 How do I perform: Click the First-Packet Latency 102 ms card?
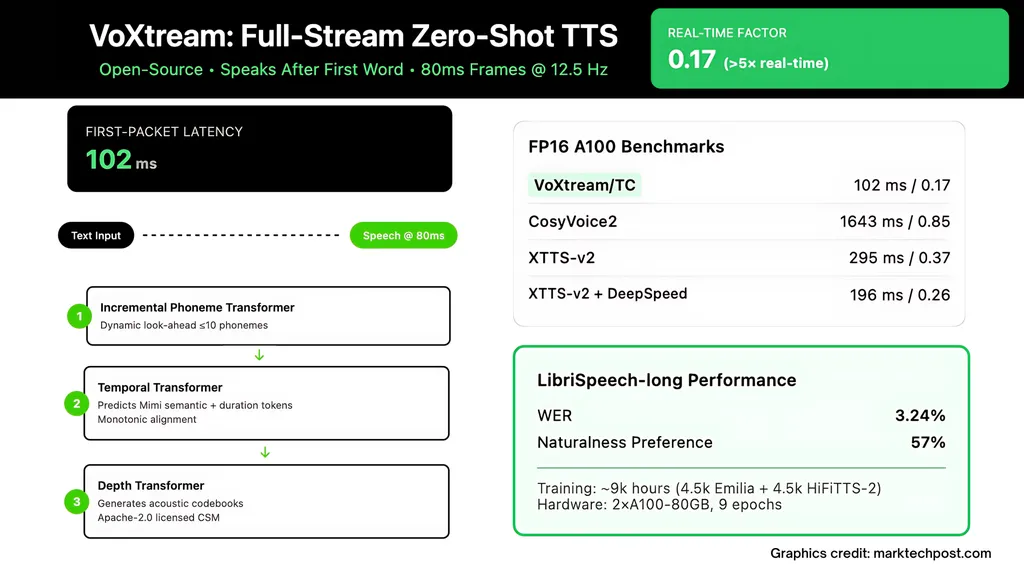[x=259, y=148]
